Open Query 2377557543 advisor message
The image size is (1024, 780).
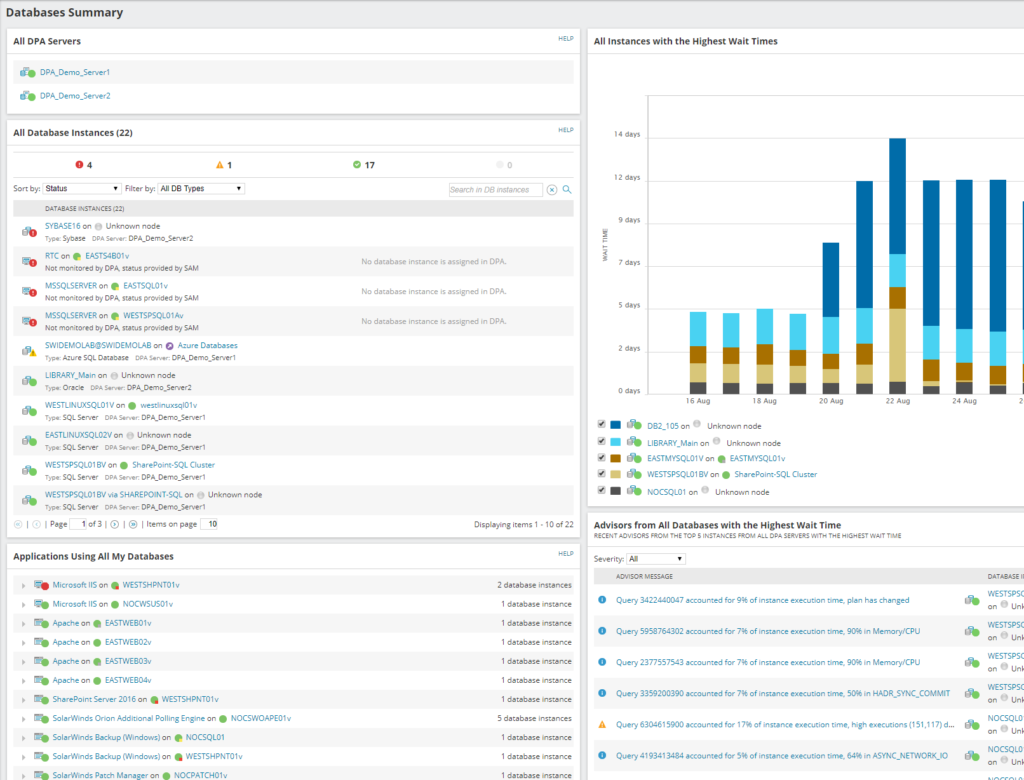(768, 662)
